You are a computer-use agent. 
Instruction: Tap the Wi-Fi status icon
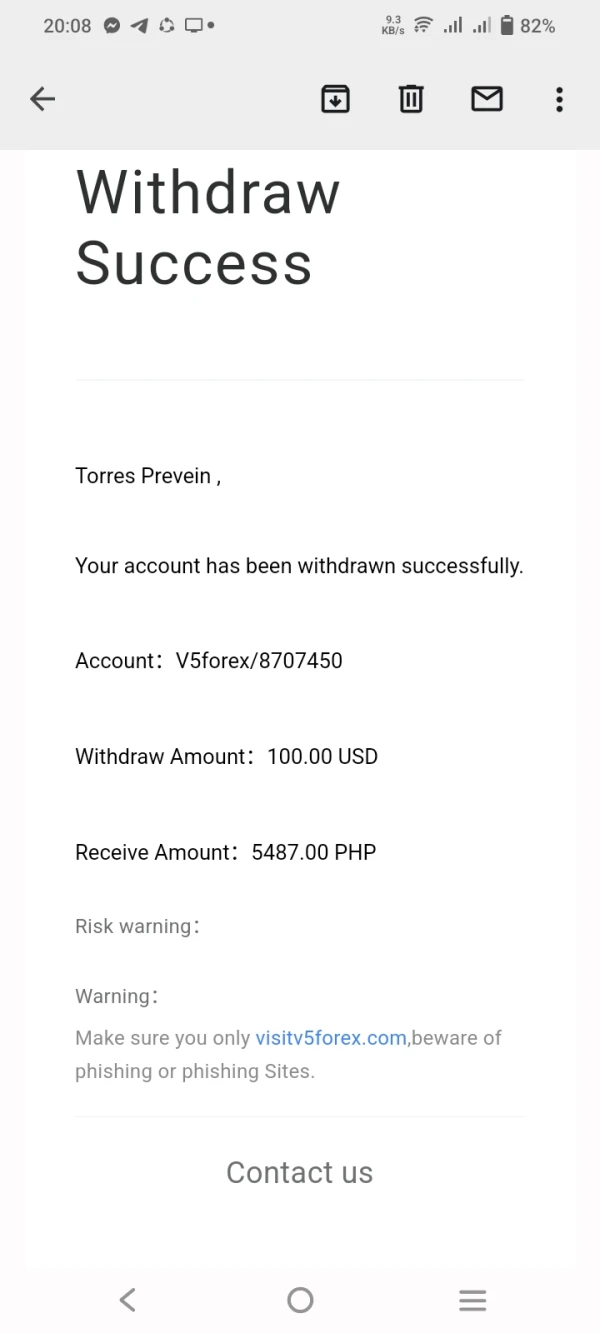point(423,26)
